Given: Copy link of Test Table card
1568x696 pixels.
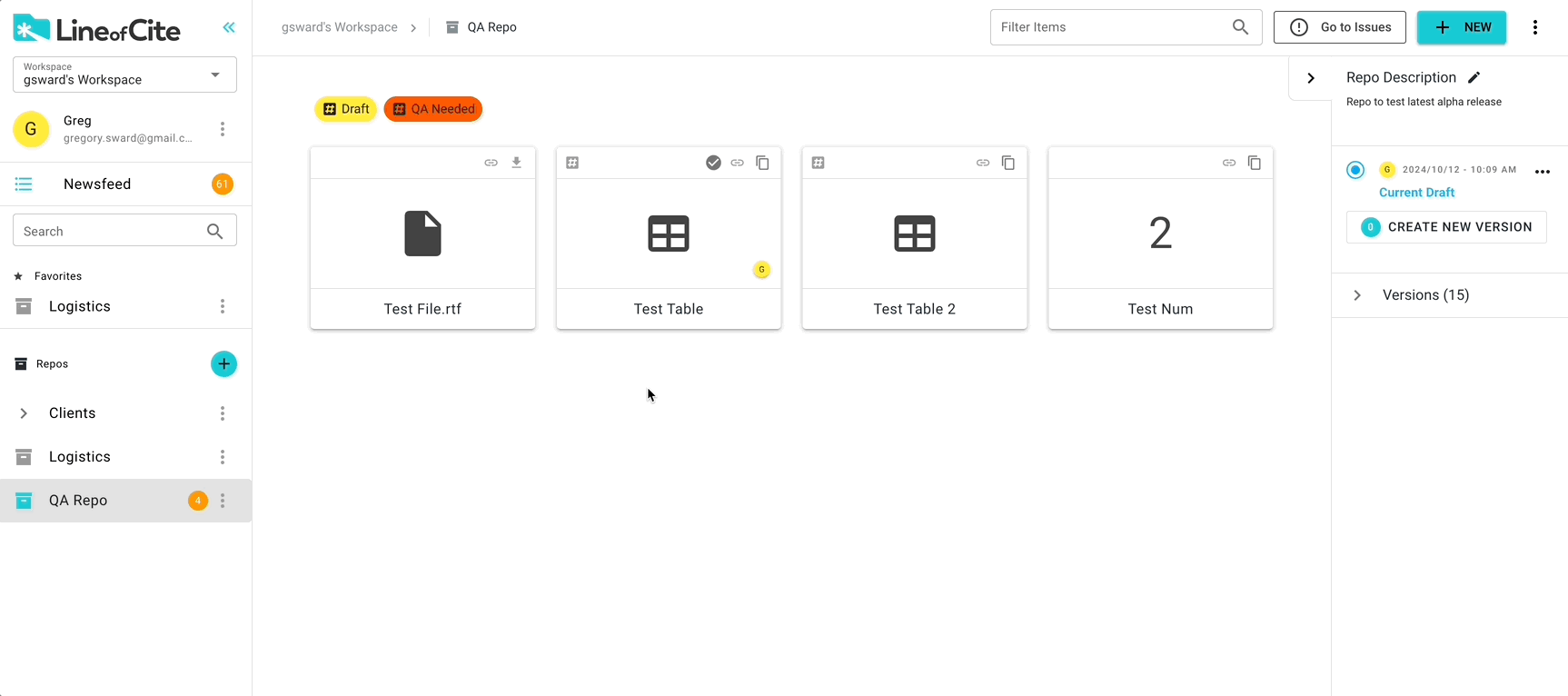Looking at the screenshot, I should pos(738,163).
